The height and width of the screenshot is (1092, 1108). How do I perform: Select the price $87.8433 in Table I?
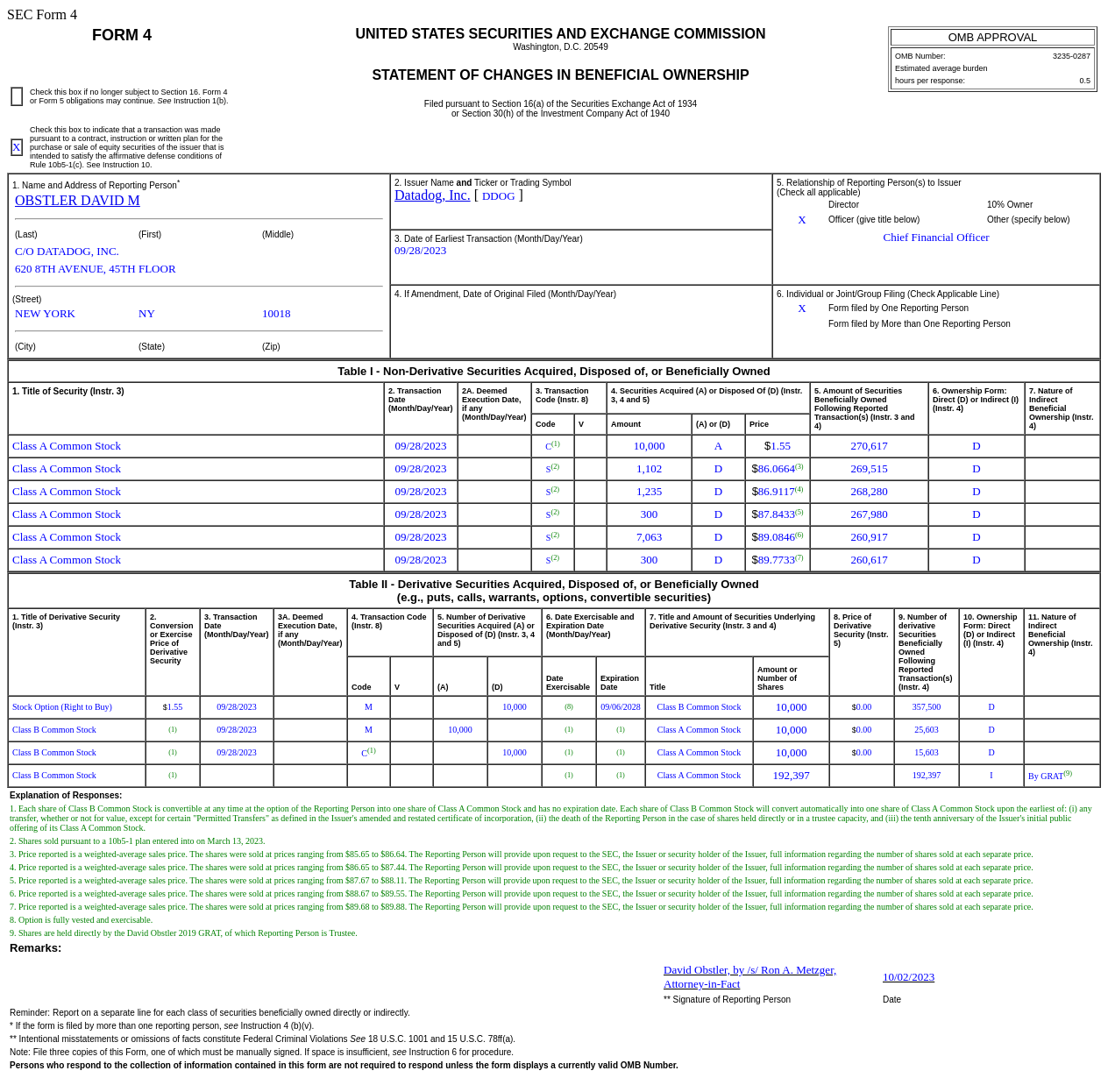778,514
